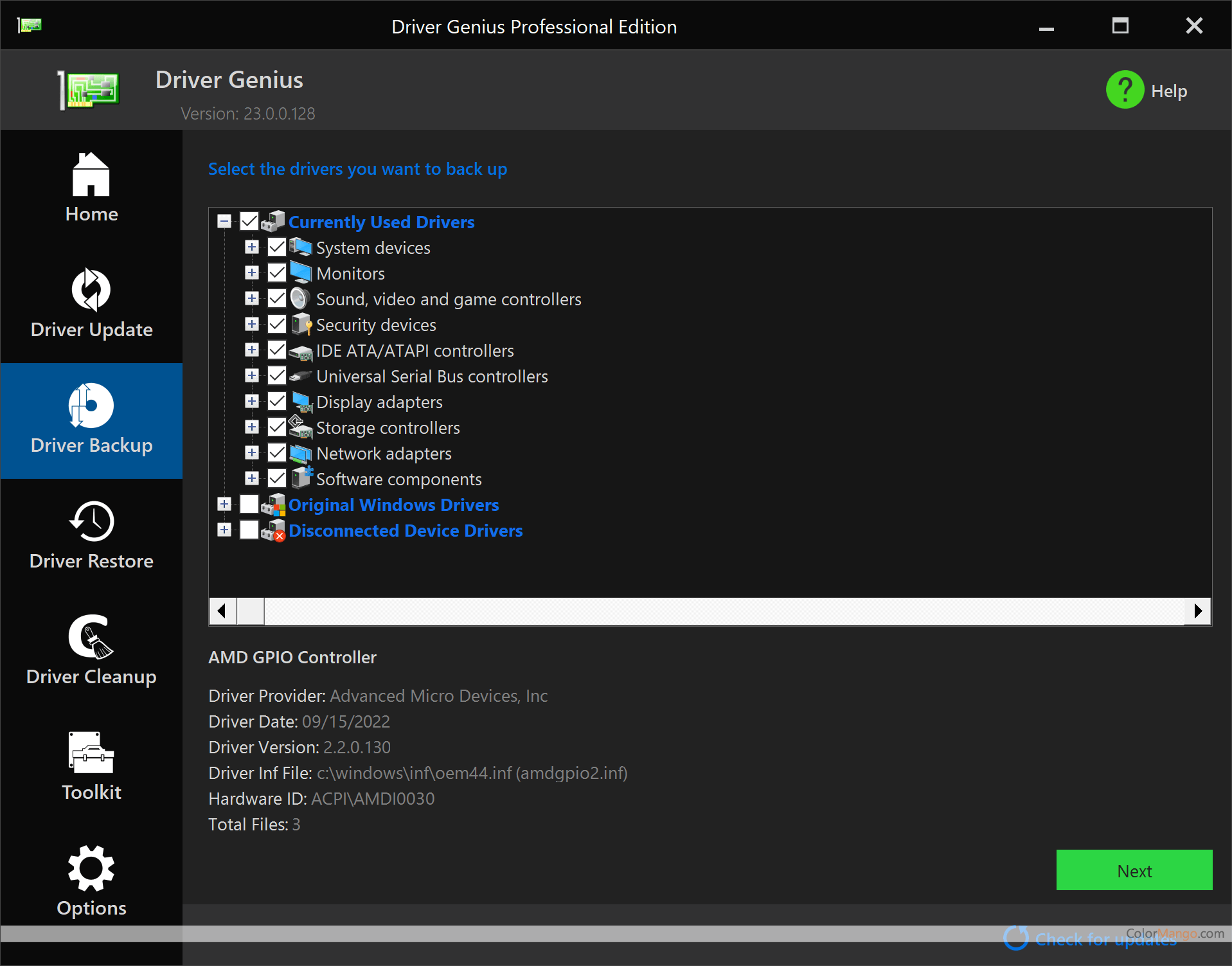1232x966 pixels.
Task: Check the Original Windows Drivers checkbox
Action: pyautogui.click(x=249, y=505)
